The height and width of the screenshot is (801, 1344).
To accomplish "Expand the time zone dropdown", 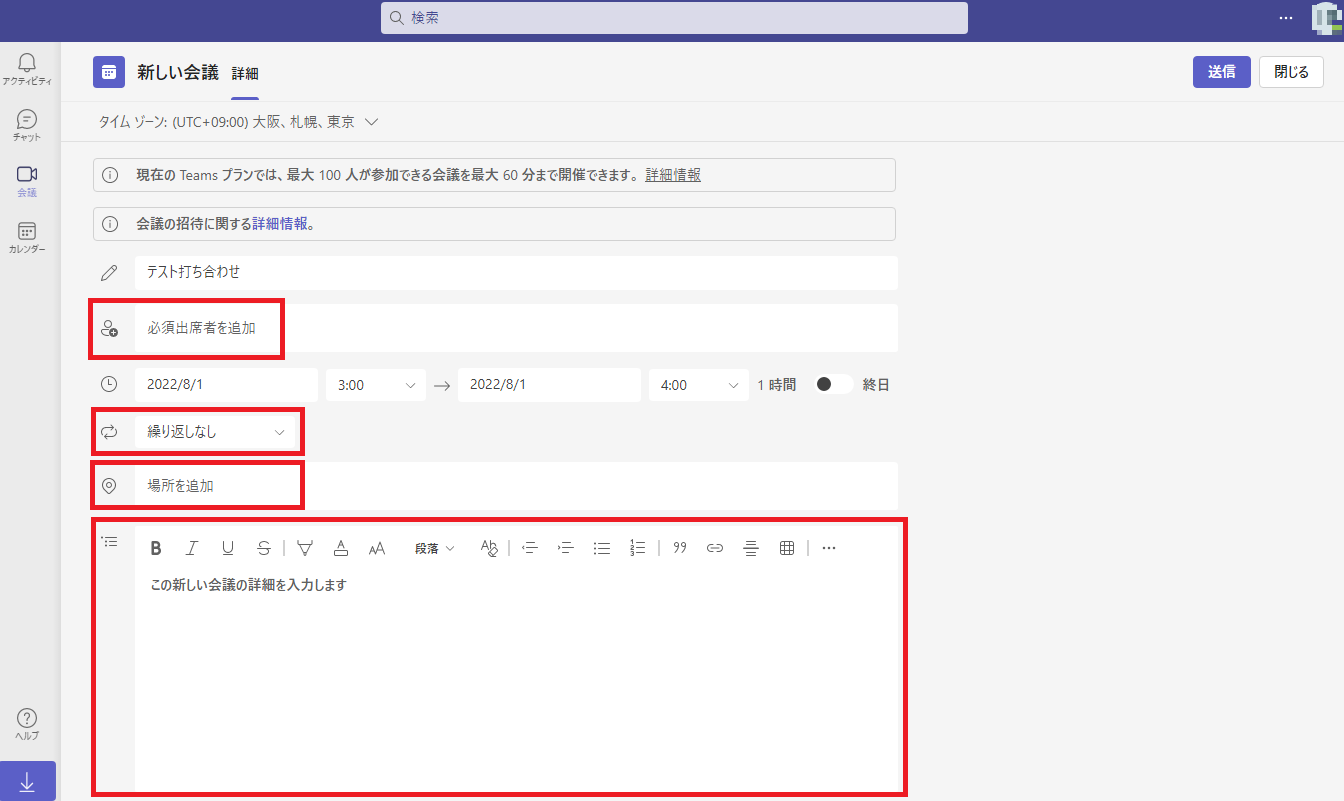I will point(371,122).
